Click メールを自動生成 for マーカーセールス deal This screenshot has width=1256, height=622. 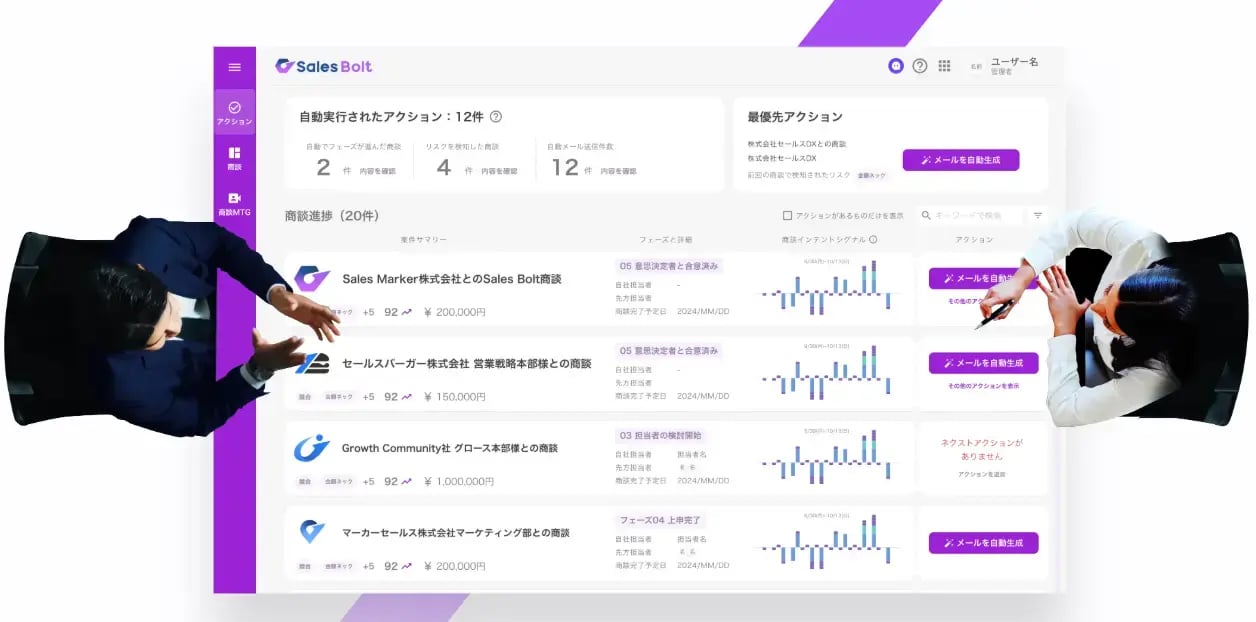[983, 543]
